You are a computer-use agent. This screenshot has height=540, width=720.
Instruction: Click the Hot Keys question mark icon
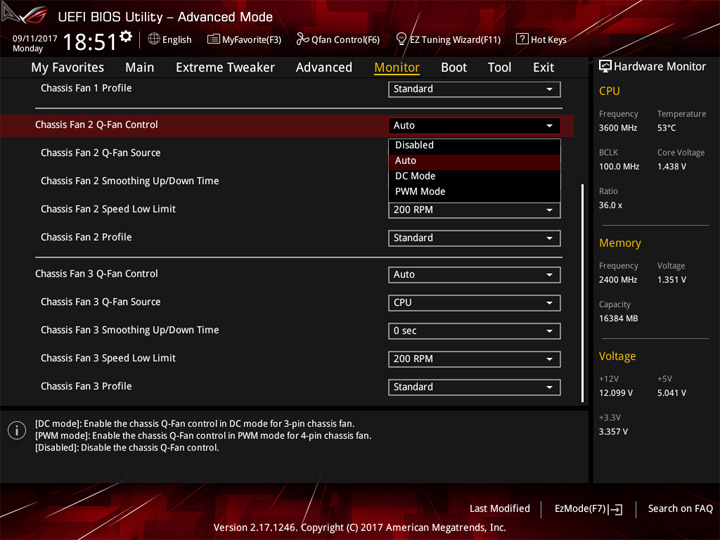522,39
